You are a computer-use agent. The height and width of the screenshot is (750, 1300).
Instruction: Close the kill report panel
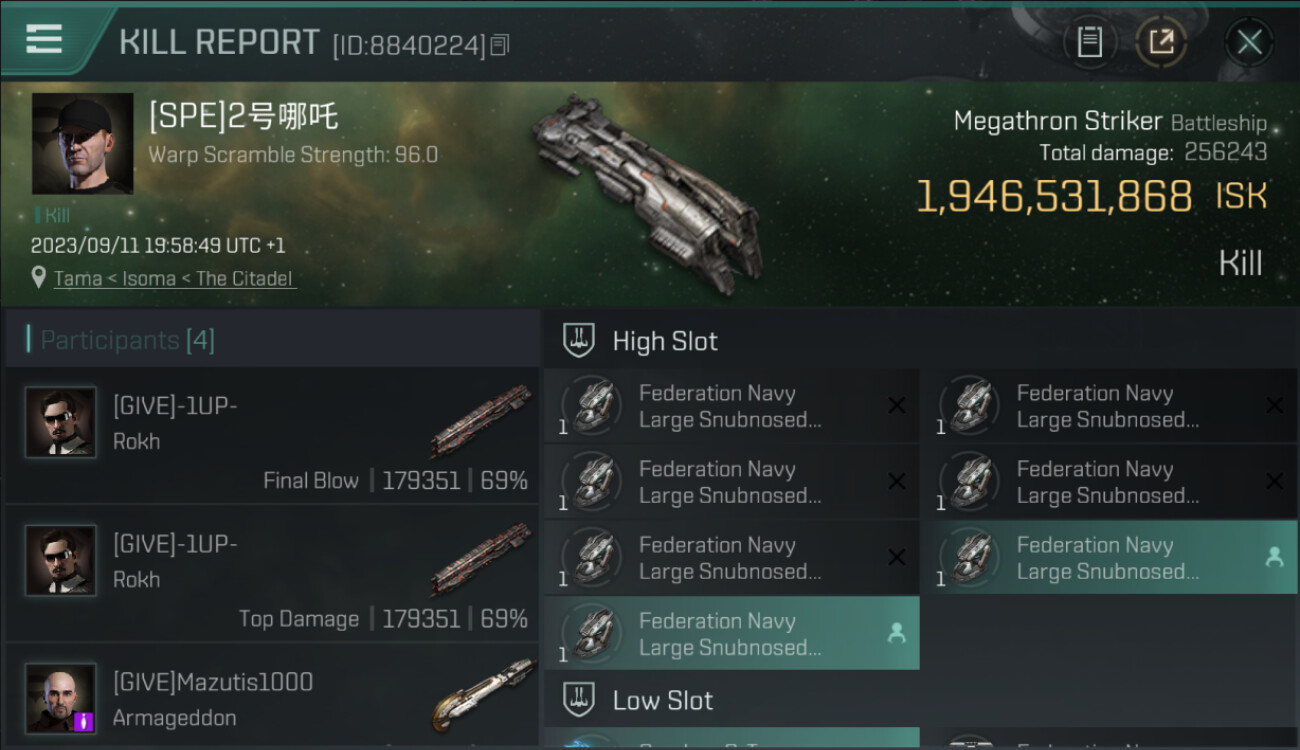click(1249, 42)
